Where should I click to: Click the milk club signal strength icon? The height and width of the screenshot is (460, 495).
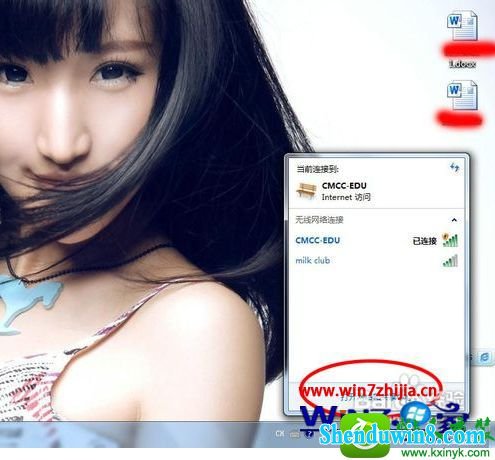point(450,260)
